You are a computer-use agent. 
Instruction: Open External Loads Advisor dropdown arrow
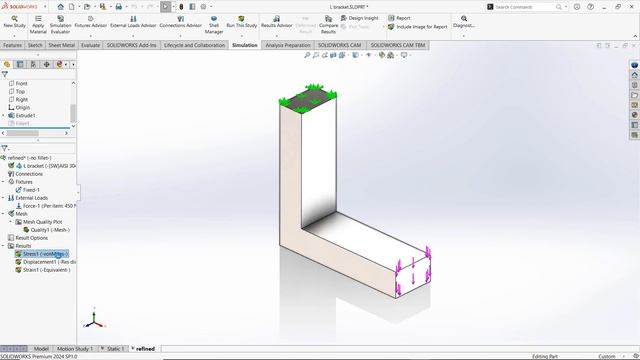click(133, 36)
